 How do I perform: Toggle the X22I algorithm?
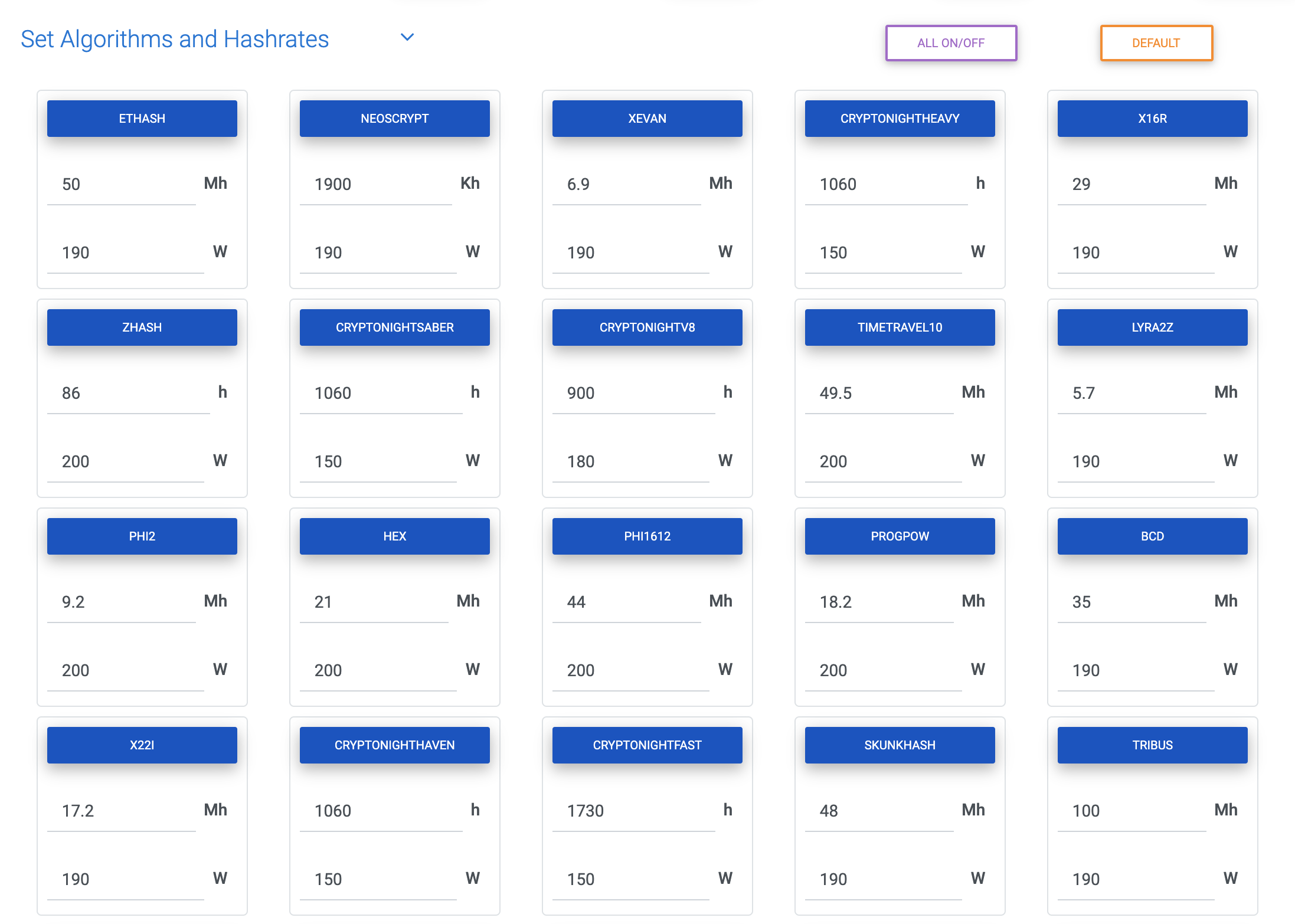coord(142,745)
